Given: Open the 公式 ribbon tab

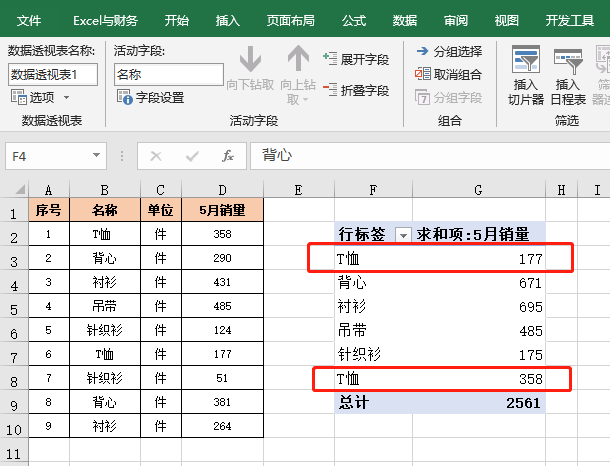Looking at the screenshot, I should click(354, 20).
